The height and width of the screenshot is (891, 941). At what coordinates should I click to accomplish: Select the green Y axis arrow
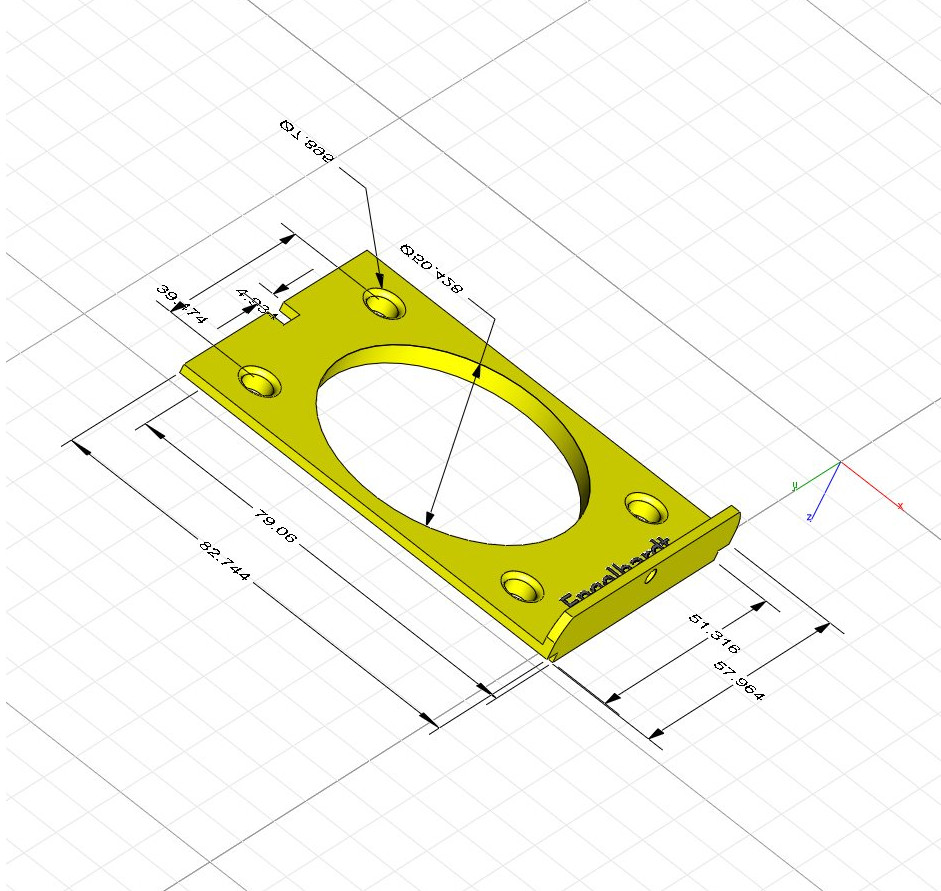click(x=815, y=478)
